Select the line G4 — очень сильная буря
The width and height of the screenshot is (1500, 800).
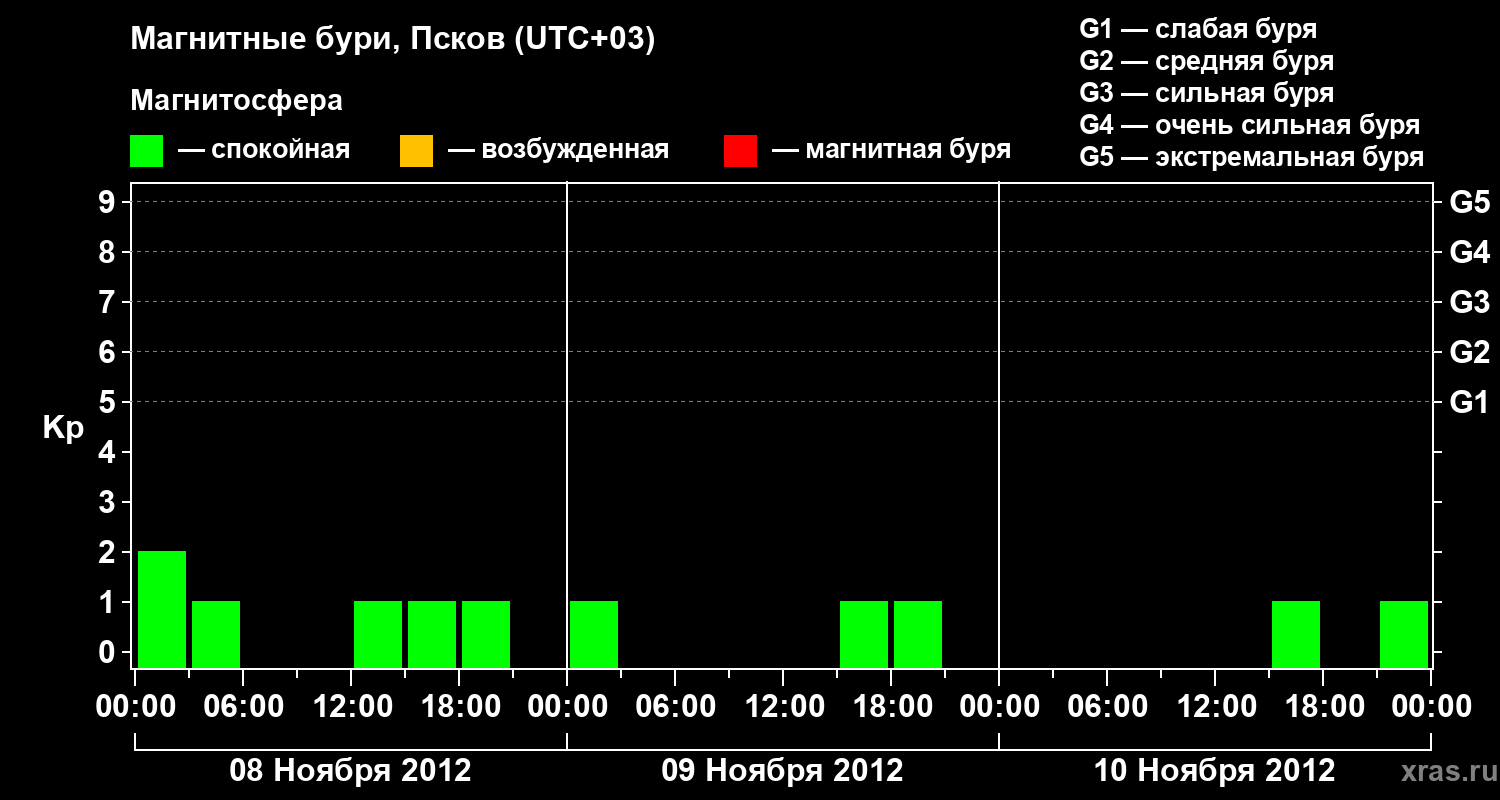coord(1250,125)
